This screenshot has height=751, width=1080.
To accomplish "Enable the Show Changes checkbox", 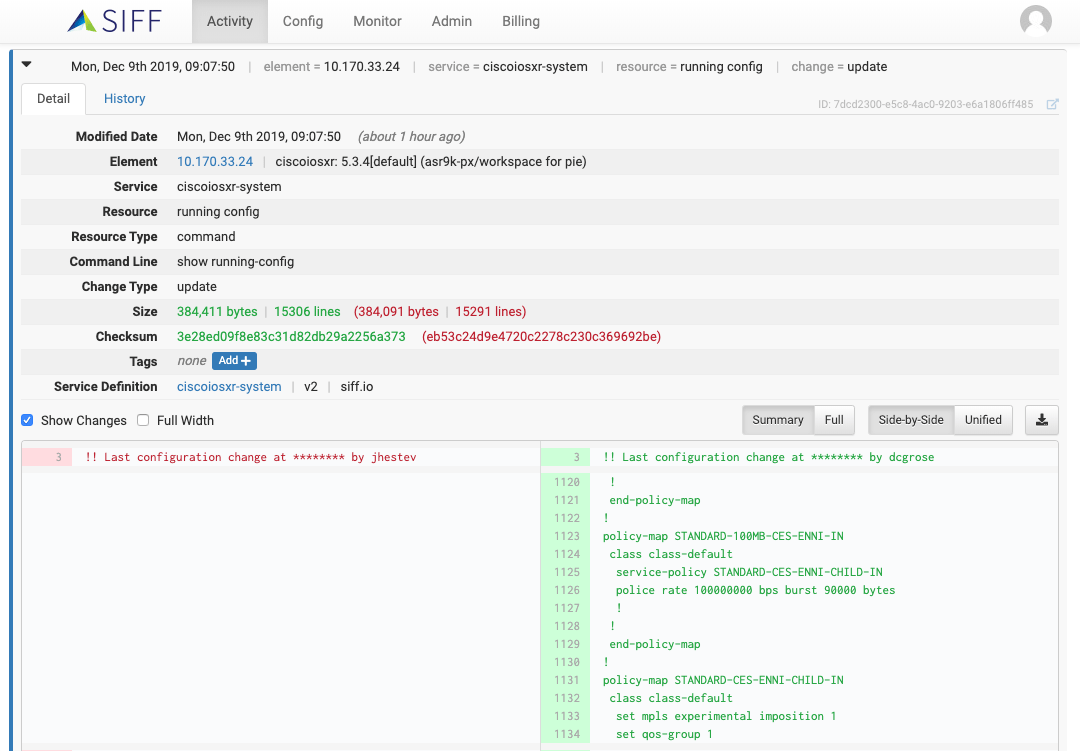I will (x=27, y=420).
